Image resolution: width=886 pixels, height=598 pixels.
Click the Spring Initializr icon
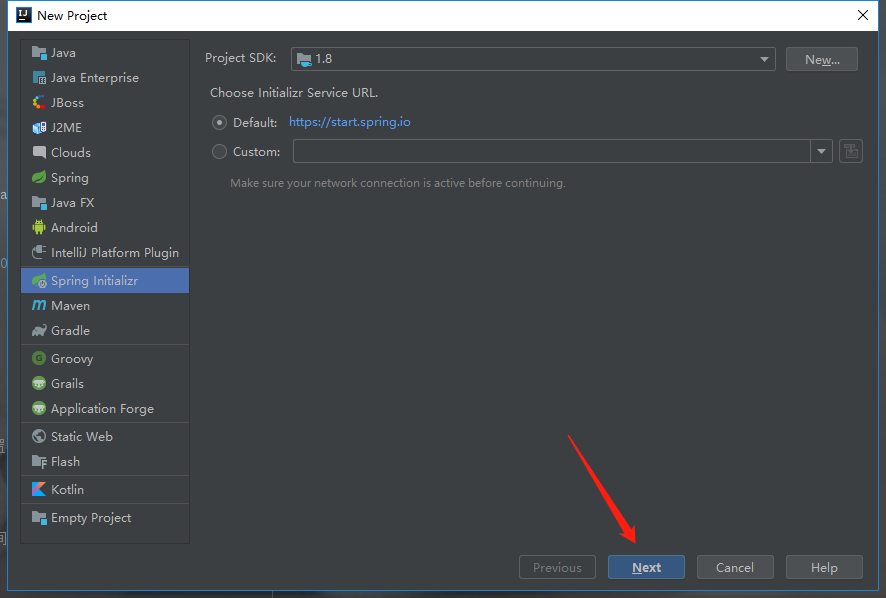click(39, 280)
